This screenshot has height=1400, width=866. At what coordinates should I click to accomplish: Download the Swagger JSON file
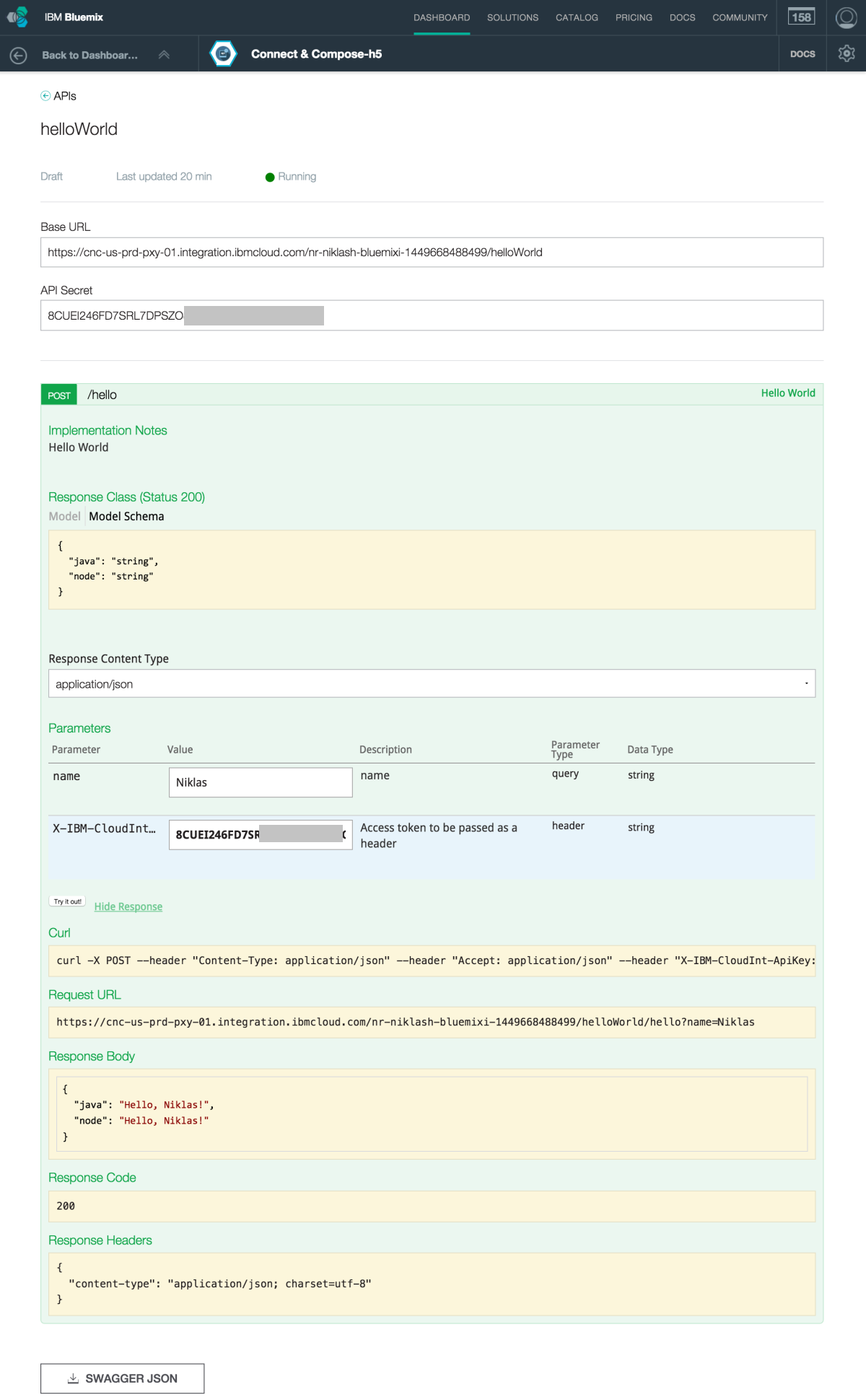click(x=123, y=1378)
